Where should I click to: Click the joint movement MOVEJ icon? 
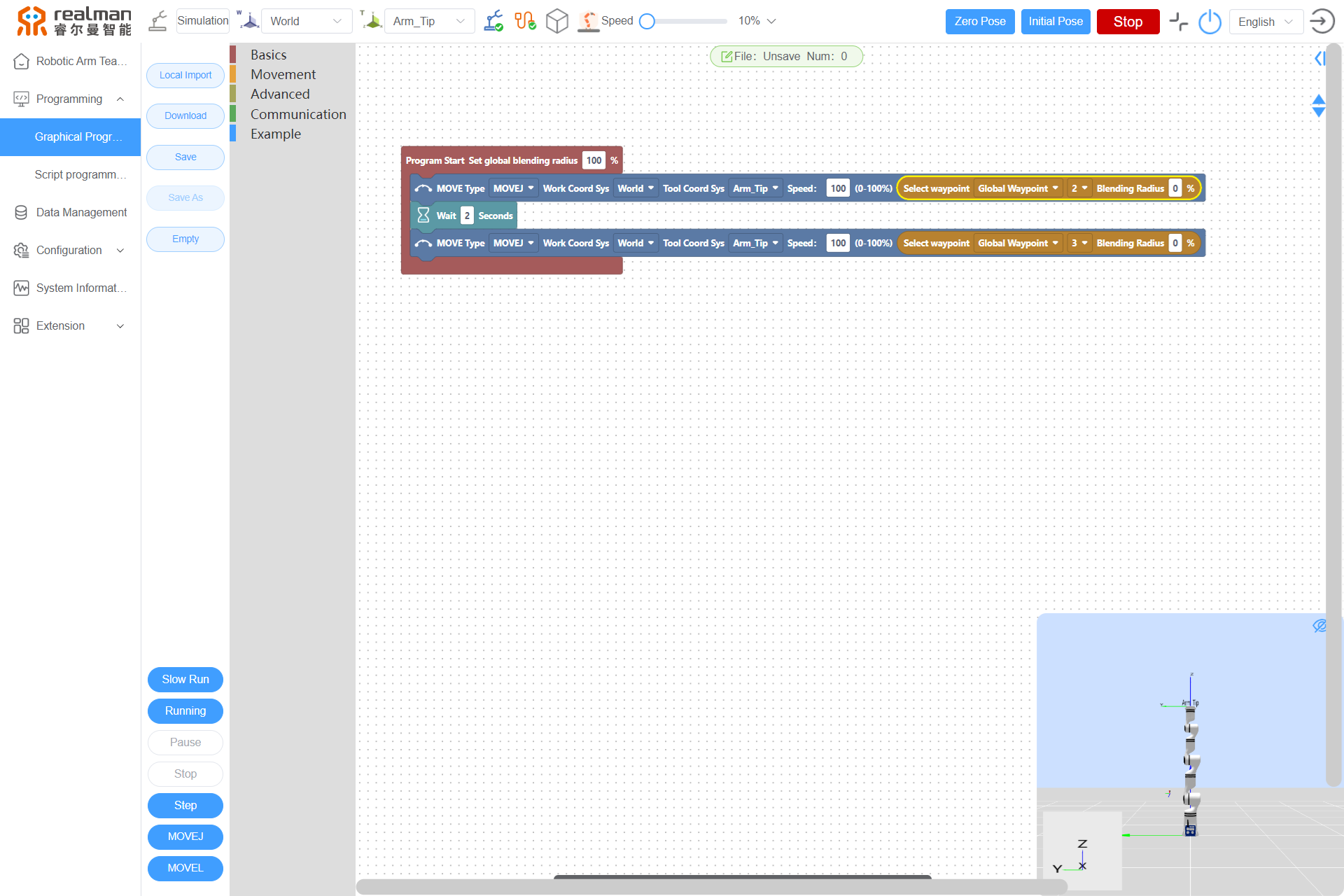point(185,836)
